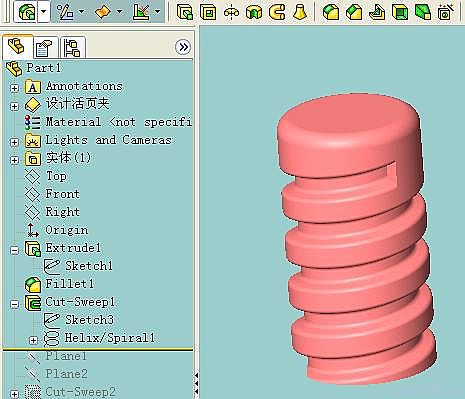
Task: Click the Hole Wizard tool icon
Action: click(x=446, y=12)
